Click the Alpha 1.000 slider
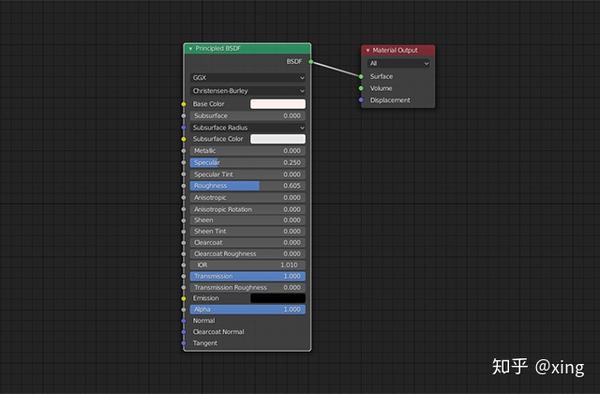Viewport: 600px width, 394px height. pos(248,309)
